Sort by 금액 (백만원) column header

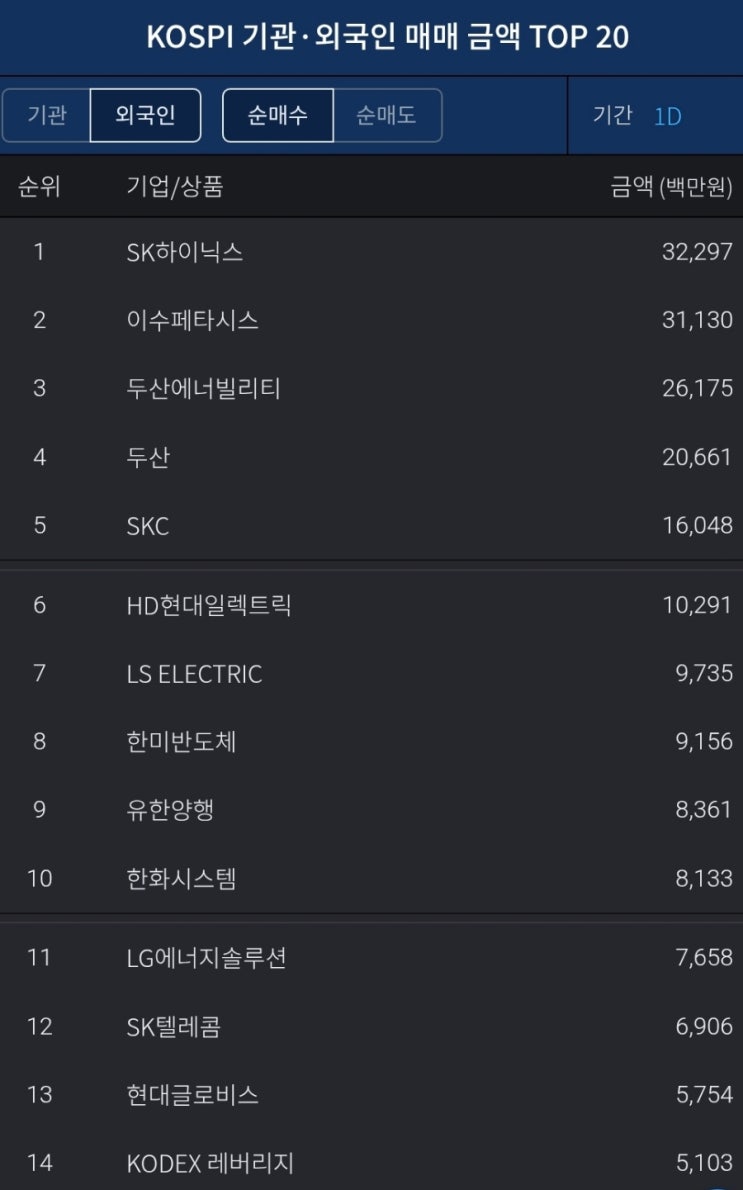pos(671,187)
